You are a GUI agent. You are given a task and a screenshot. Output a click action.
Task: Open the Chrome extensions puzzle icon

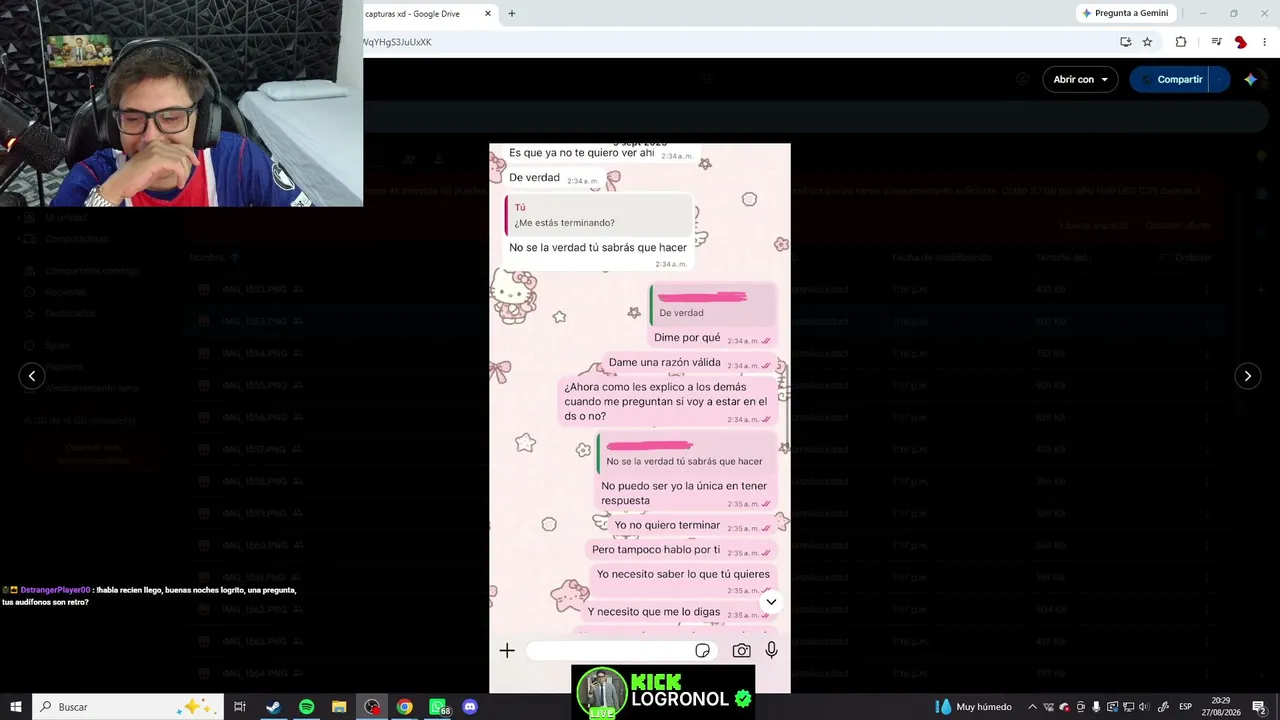click(1181, 42)
